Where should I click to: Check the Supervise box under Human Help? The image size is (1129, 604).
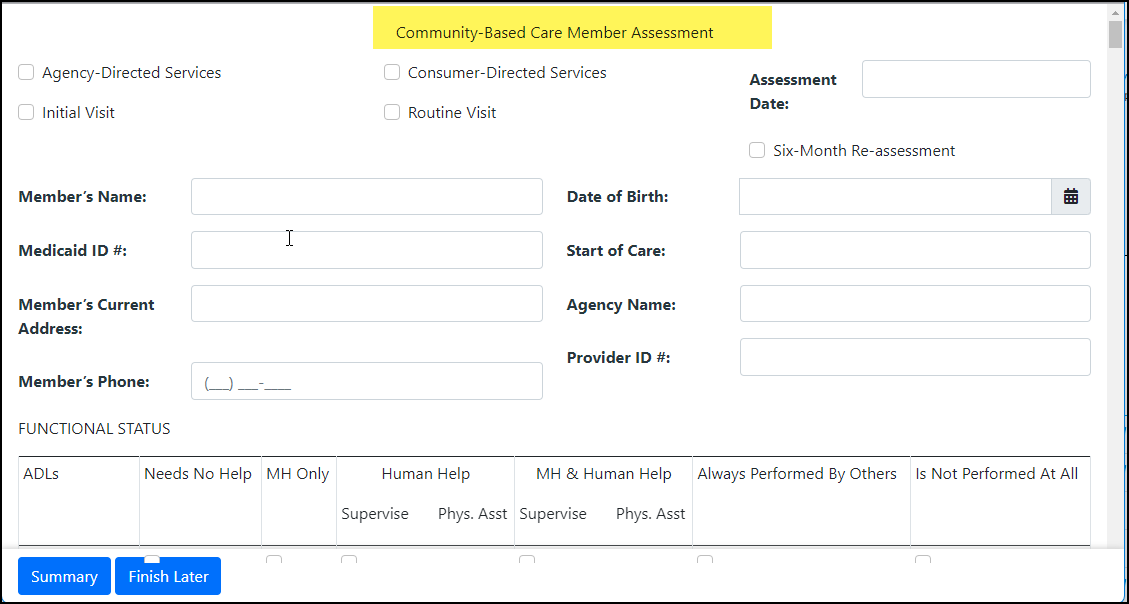coord(348,561)
